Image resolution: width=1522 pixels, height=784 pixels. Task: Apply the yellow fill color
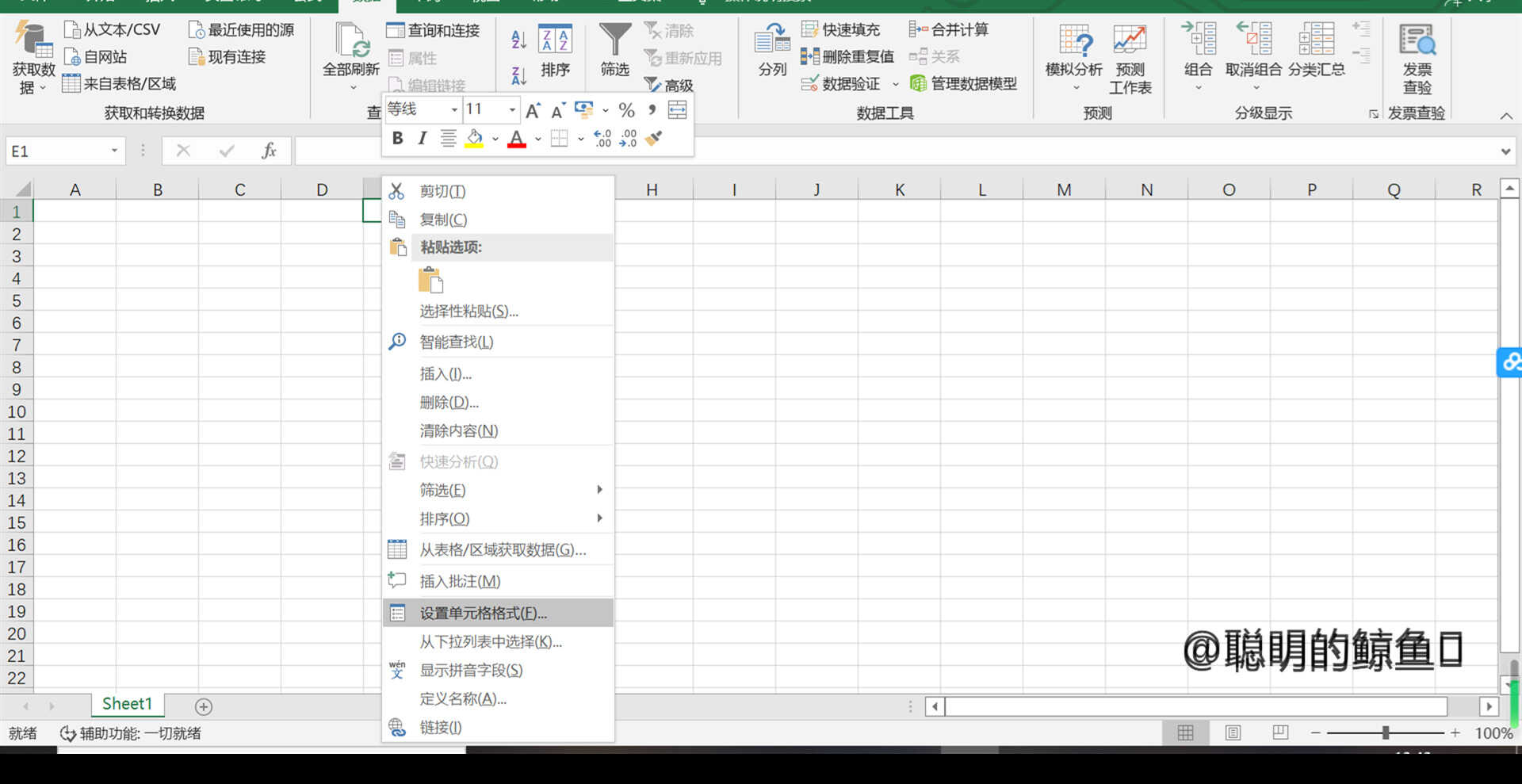(474, 139)
